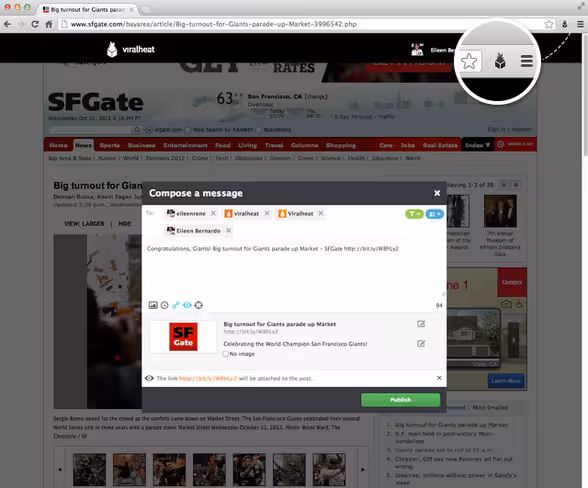Click the Eileen user avatar in the Viralheat header

417,50
